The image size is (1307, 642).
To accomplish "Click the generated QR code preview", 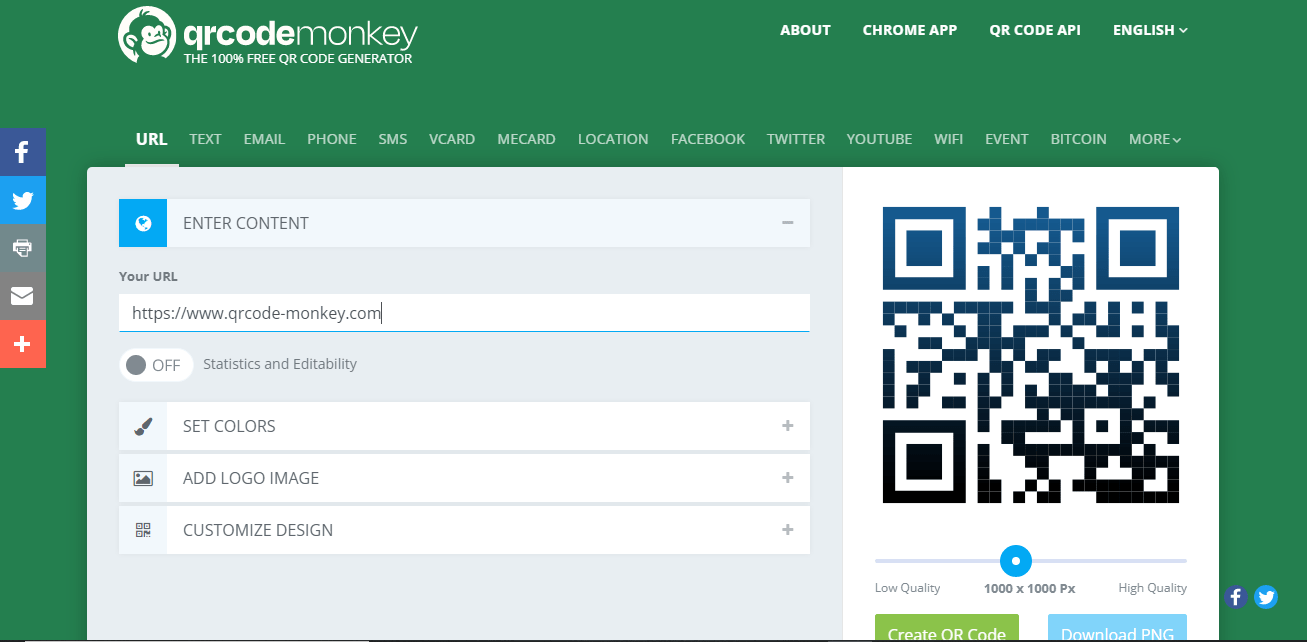I will click(x=1031, y=355).
